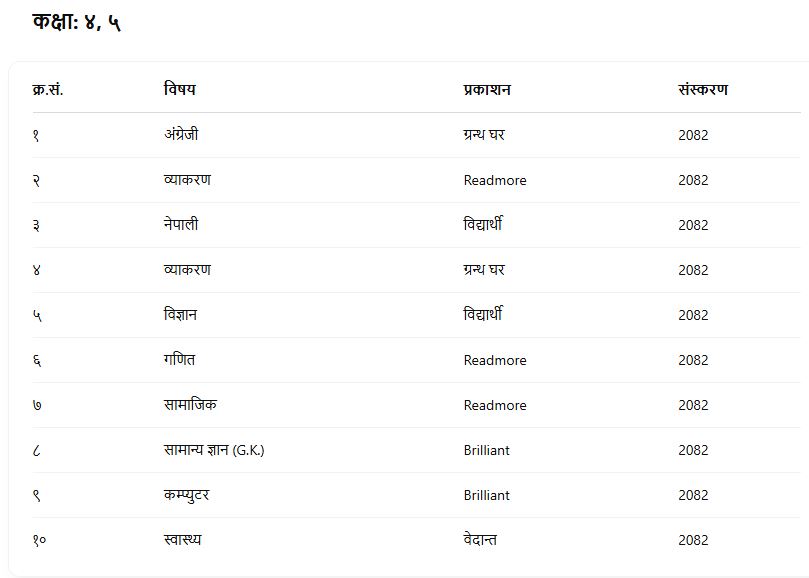The width and height of the screenshot is (809, 578).
Task: Click Brilliant publisher in the कम्प्युटर row
Action: [x=487, y=495]
